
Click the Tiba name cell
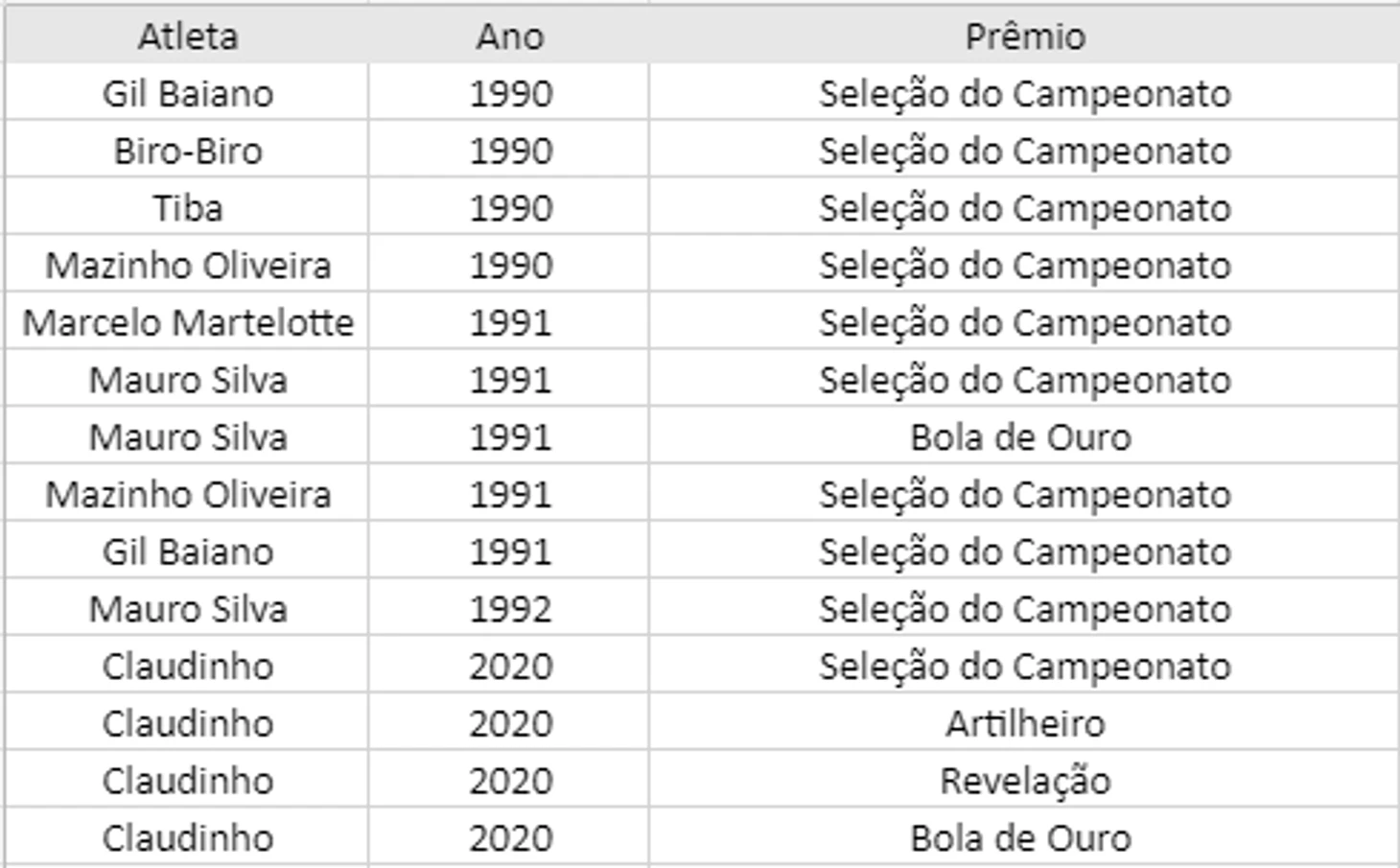(x=187, y=208)
